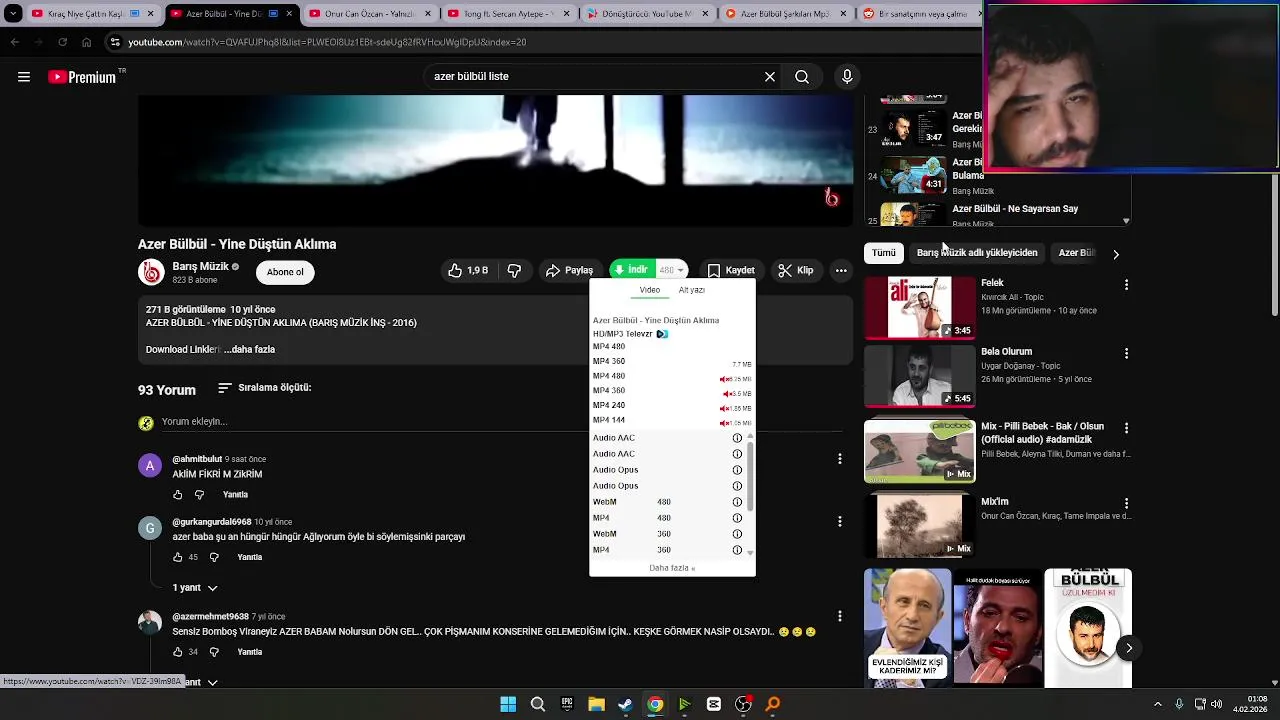Screen dimensions: 1280x720
Task: Like @azermehmet9638's comment showing 34
Action: tap(178, 652)
